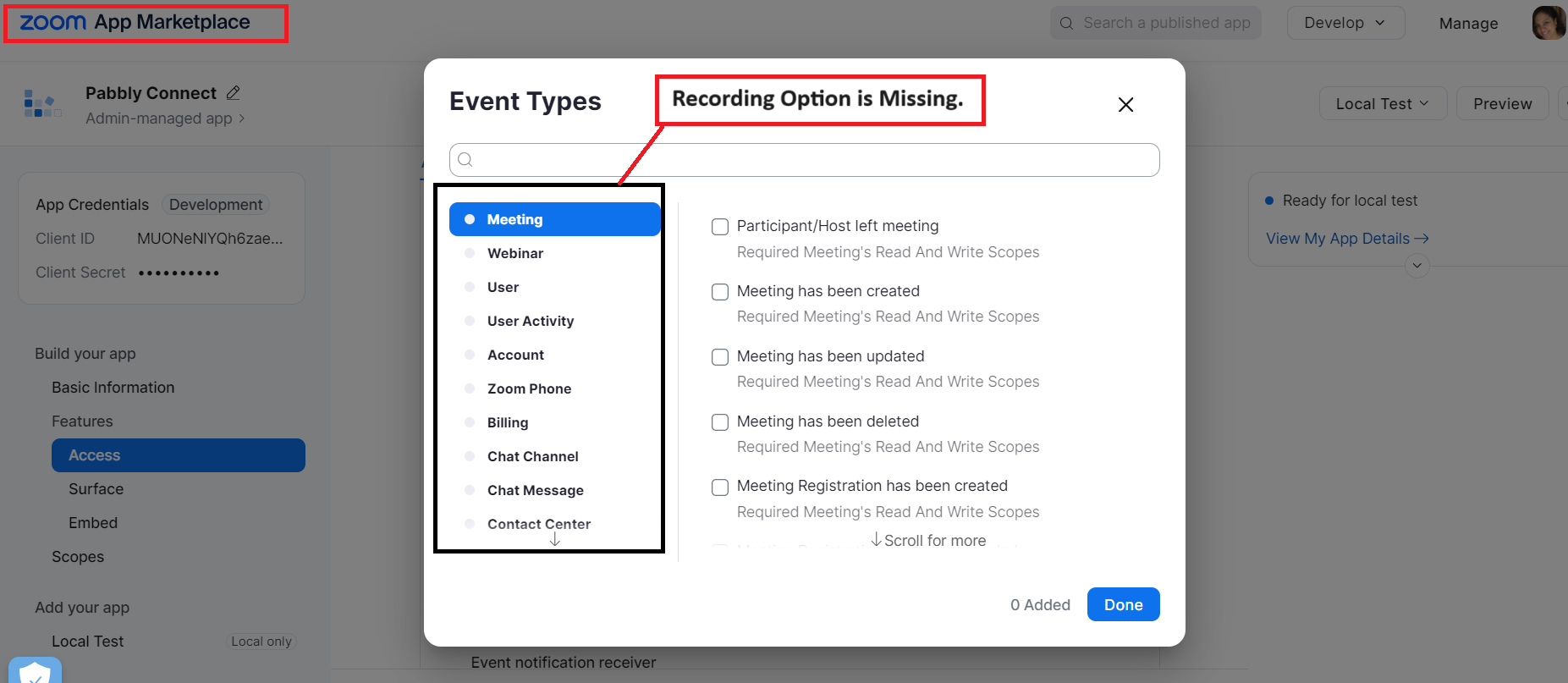Click the arrow next to View My App Details
Screen dimensions: 1568x683
1422,239
